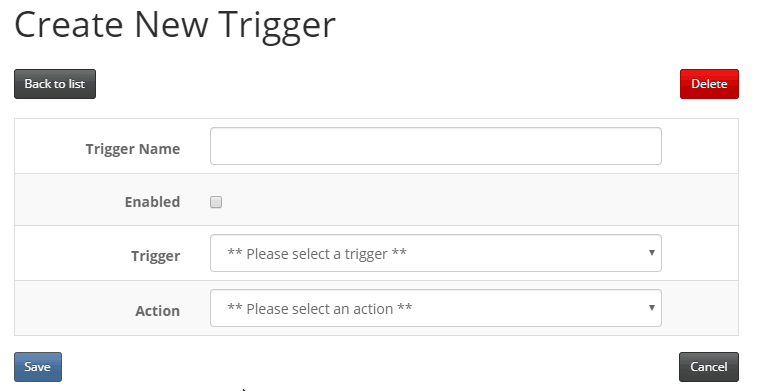Open the 'Please select an action' dropdown

[x=436, y=308]
